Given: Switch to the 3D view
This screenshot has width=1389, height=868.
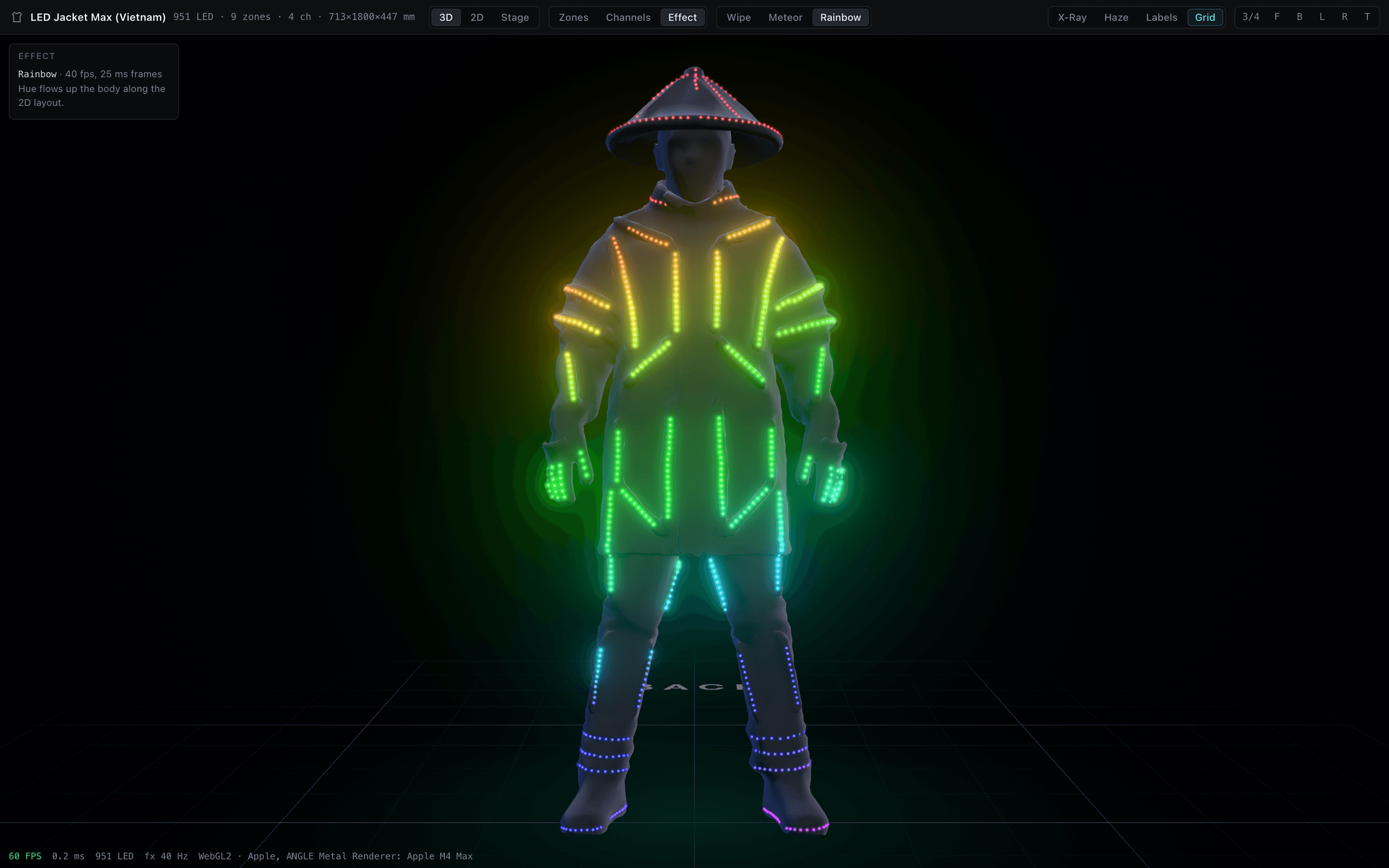Looking at the screenshot, I should click(x=445, y=17).
